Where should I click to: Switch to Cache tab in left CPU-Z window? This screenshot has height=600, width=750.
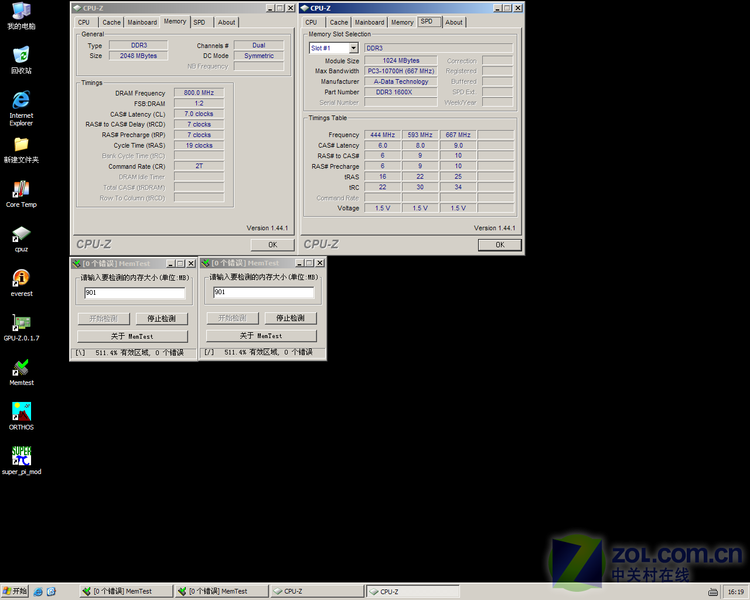point(111,22)
